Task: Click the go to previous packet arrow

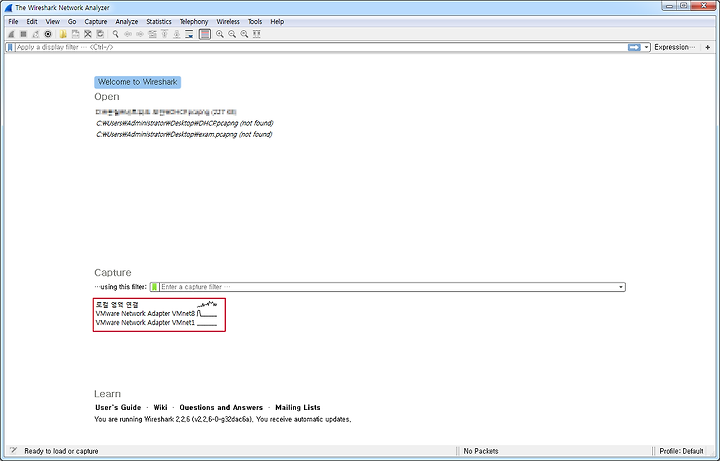Action: tap(128, 34)
